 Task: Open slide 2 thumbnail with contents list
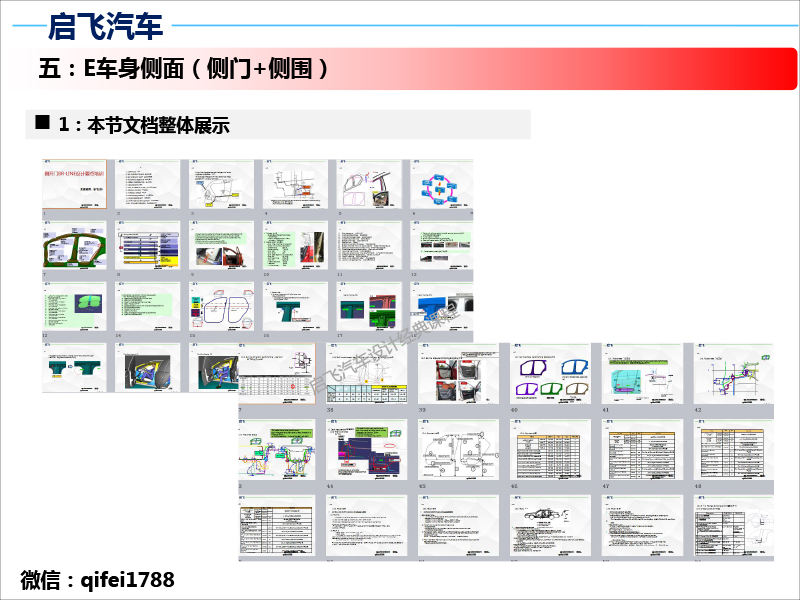(147, 184)
